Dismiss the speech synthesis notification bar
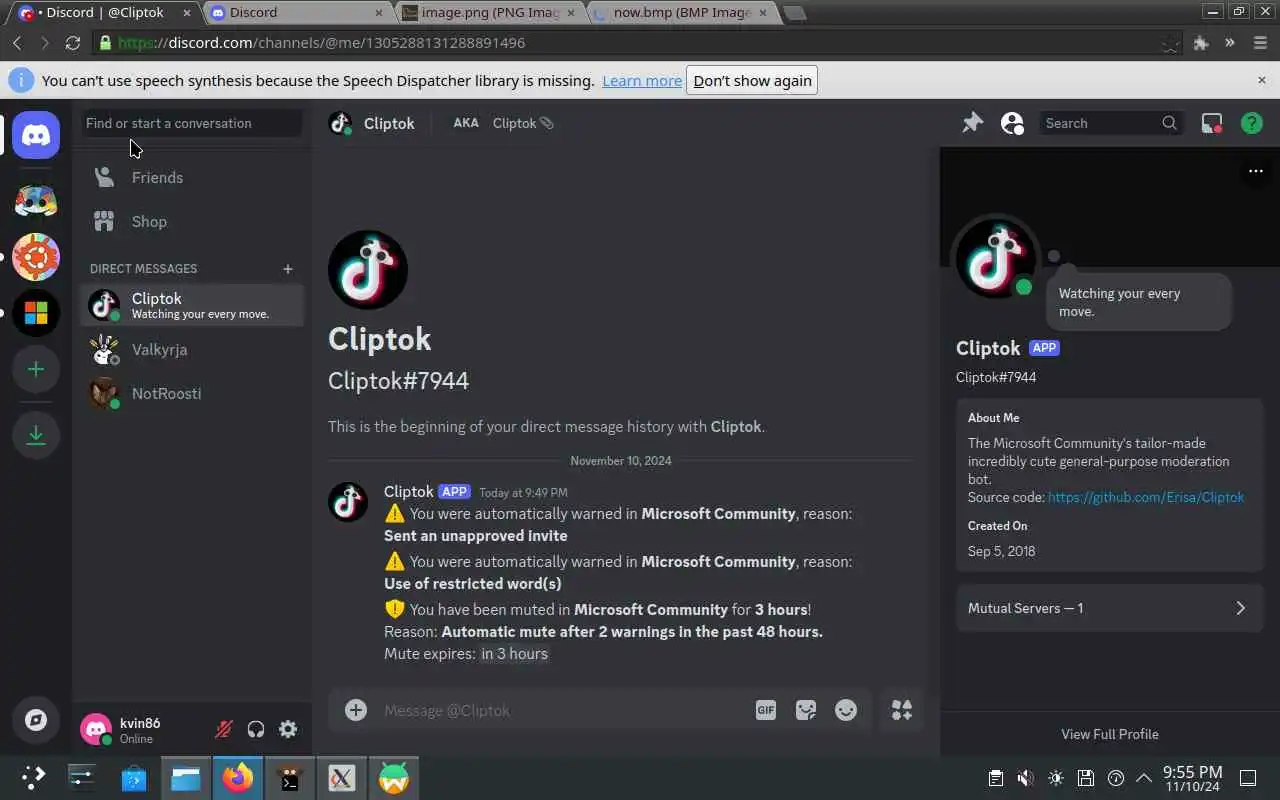The image size is (1280, 800). click(x=1261, y=80)
